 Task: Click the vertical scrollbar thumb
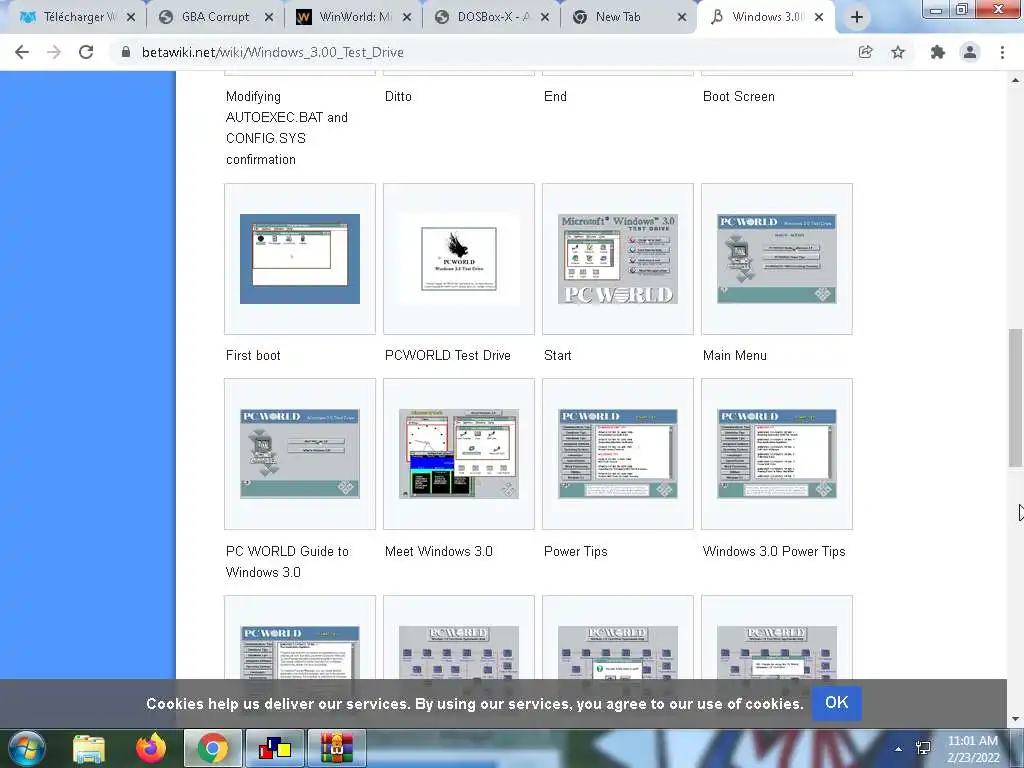(x=1016, y=398)
